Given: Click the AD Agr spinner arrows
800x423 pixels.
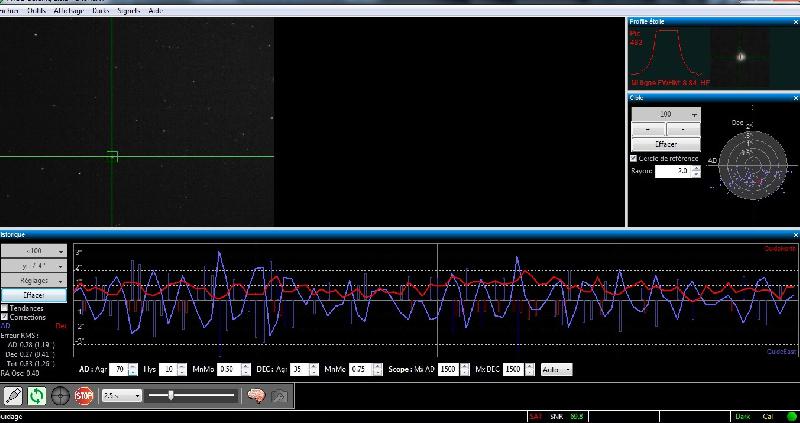Looking at the screenshot, I should point(133,369).
